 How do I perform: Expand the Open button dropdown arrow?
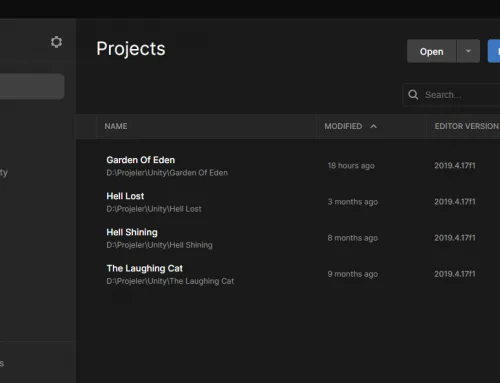point(468,51)
